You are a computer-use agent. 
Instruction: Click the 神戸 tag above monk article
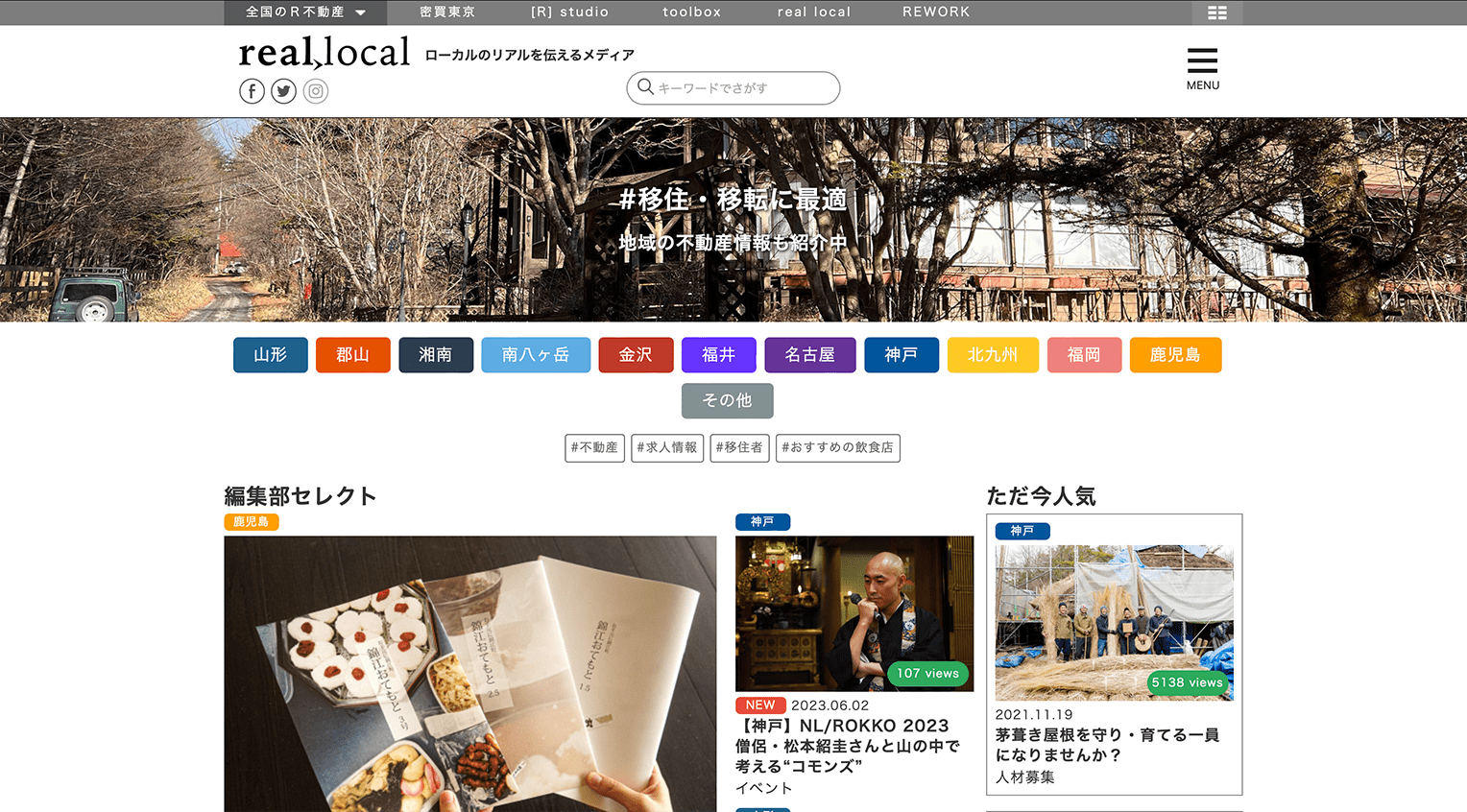tap(763, 522)
